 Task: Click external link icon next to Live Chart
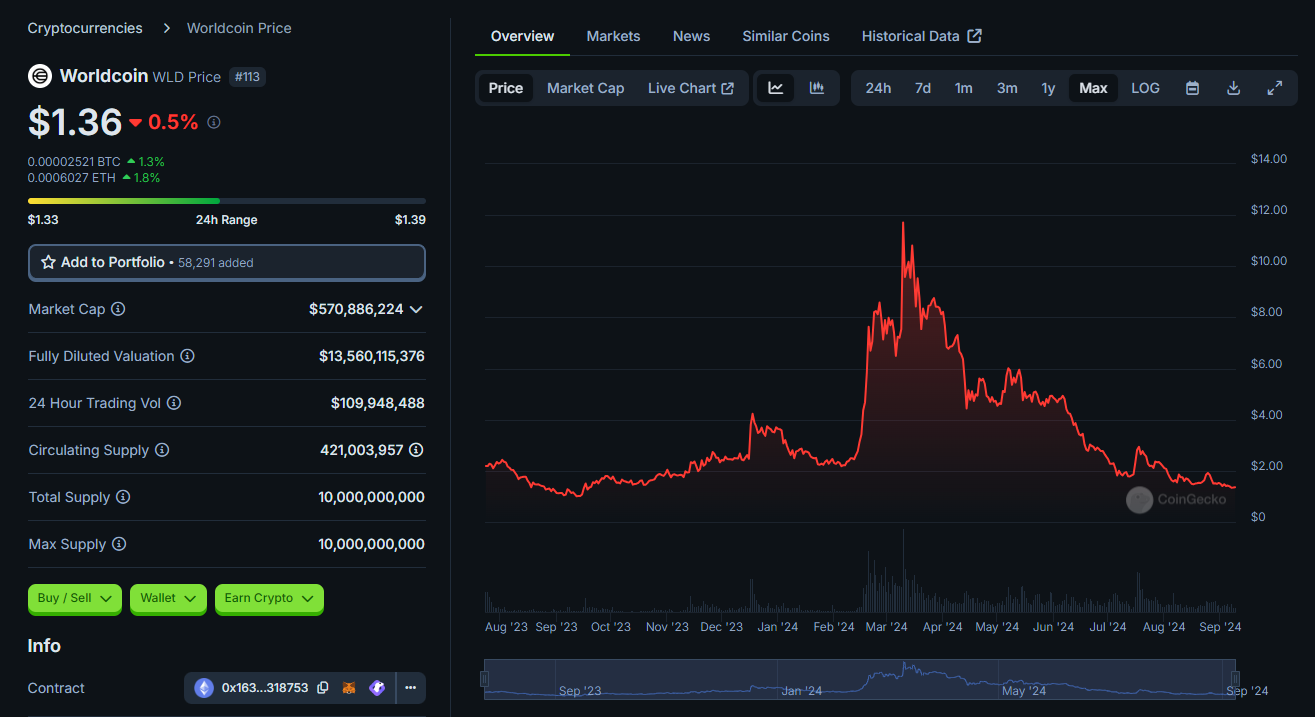click(x=728, y=88)
